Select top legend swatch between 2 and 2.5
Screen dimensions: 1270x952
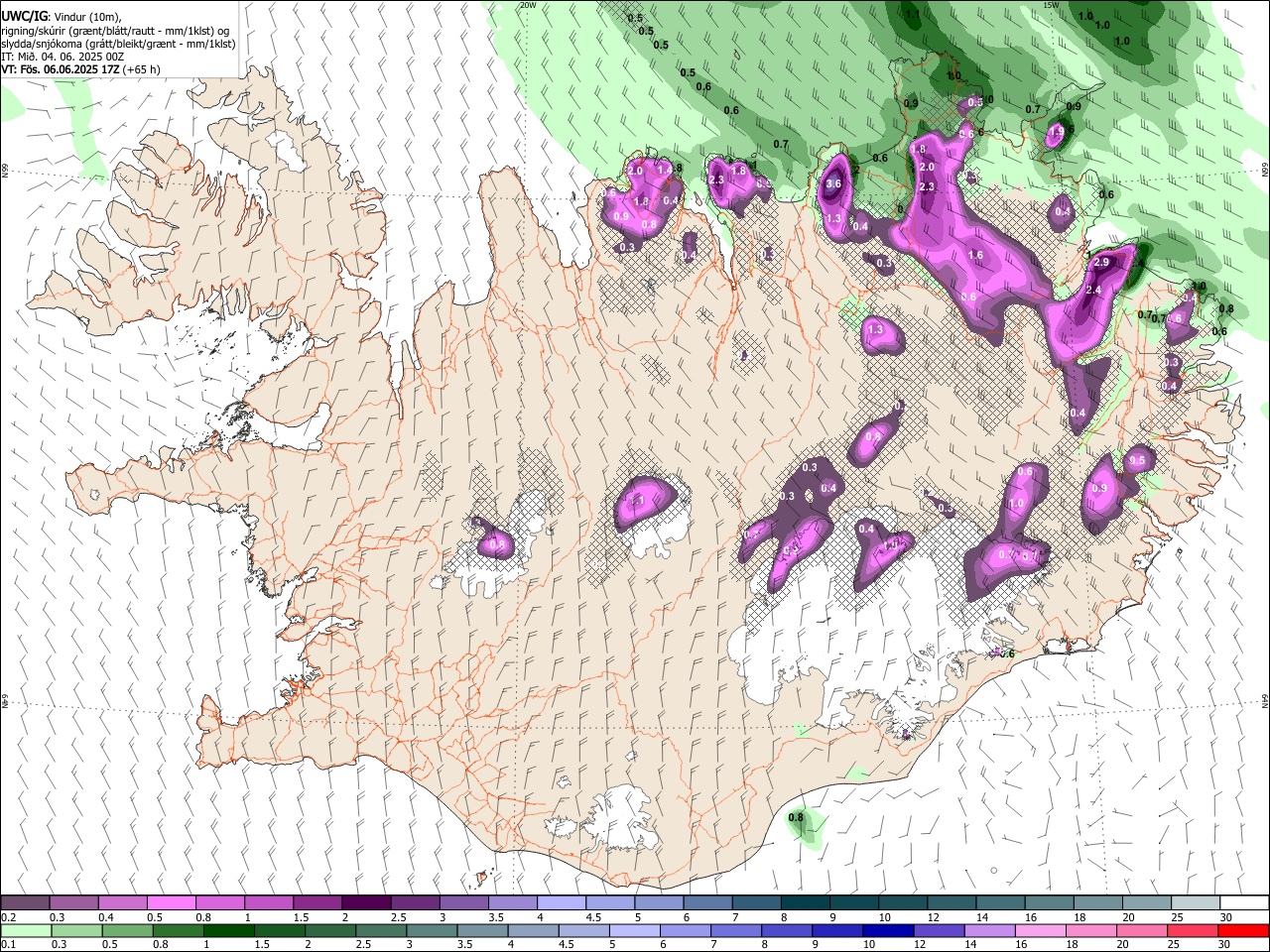[x=366, y=902]
